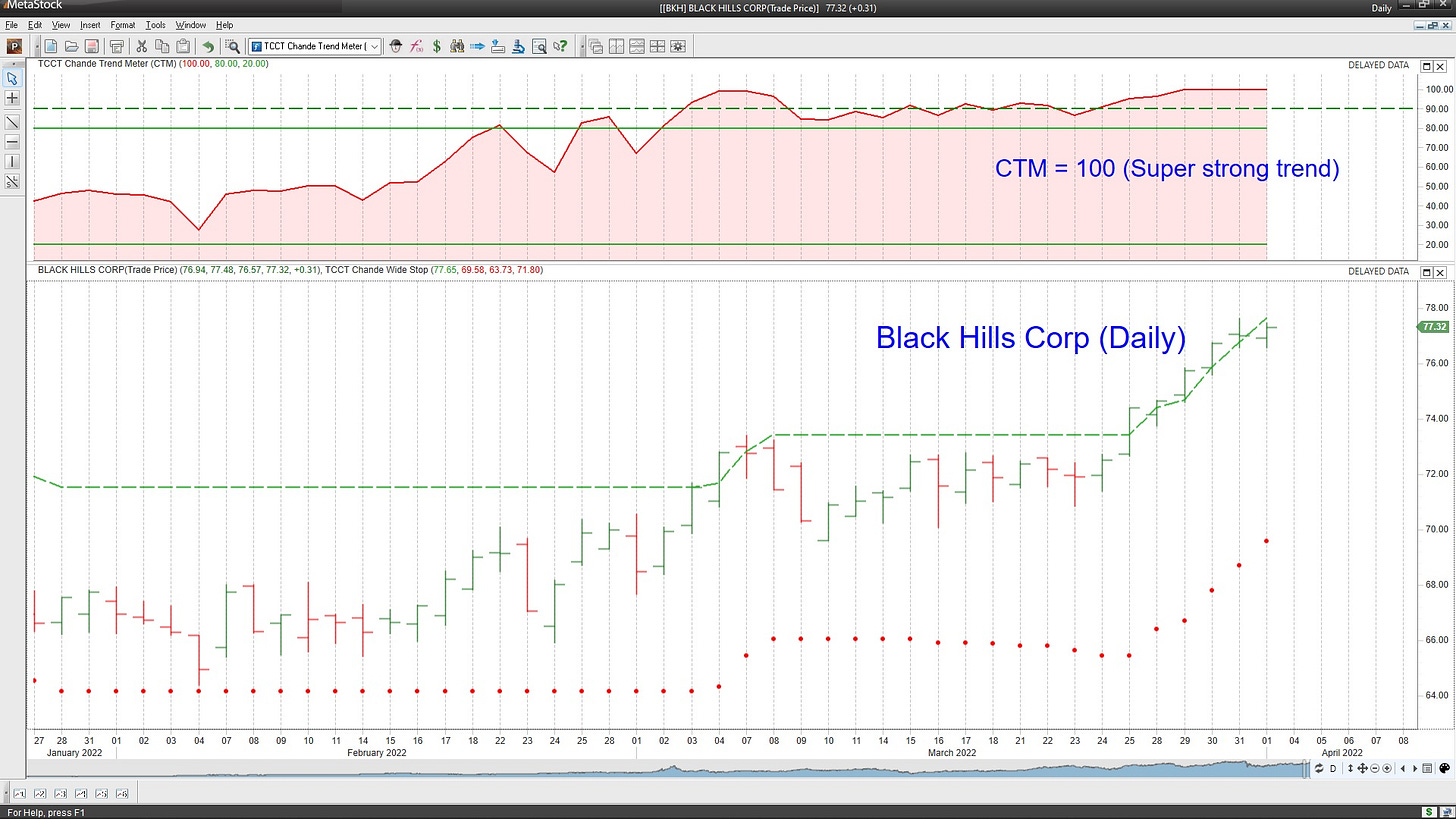The height and width of the screenshot is (819, 1456).
Task: Open the Insert menu
Action: (x=90, y=24)
